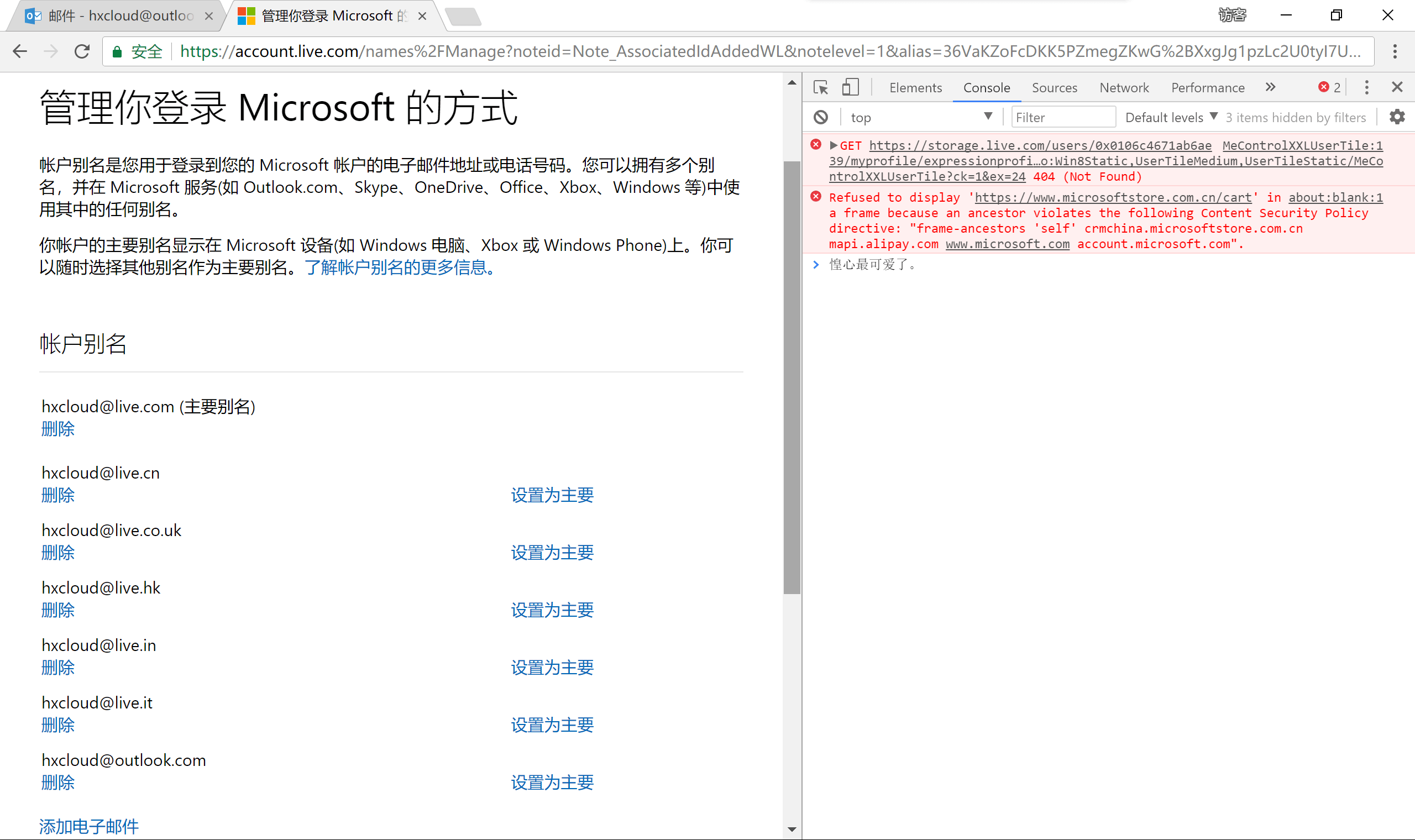Open Chrome's three-dot menu
The image size is (1415, 840).
(1395, 51)
